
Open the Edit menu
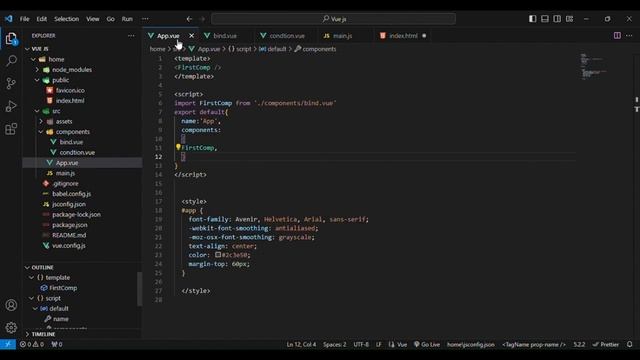pos(42,19)
